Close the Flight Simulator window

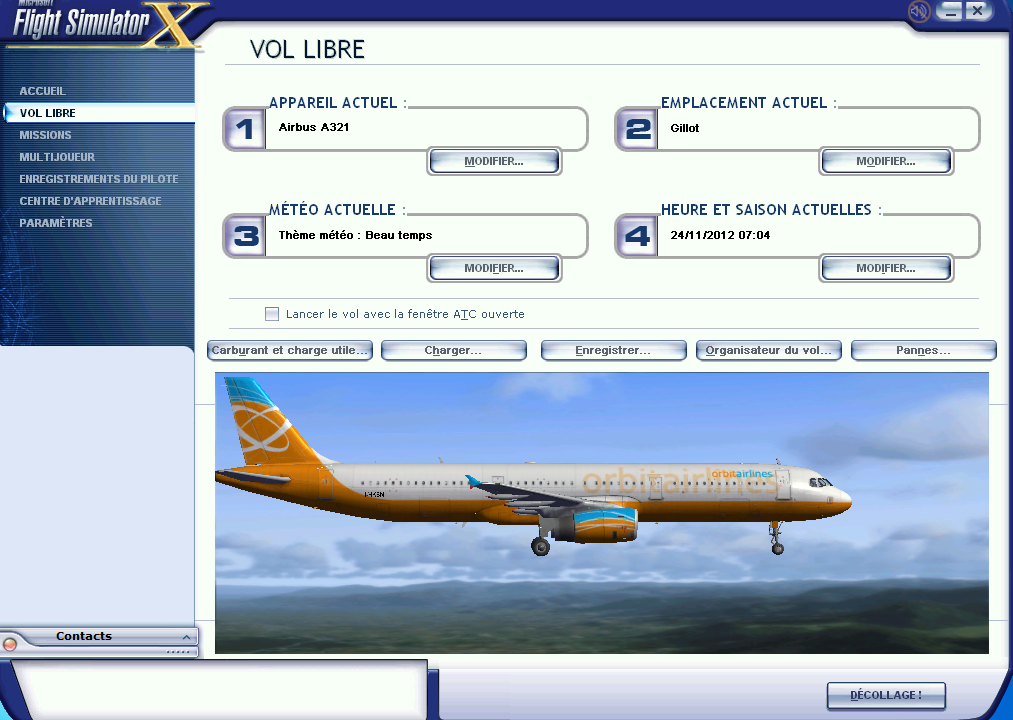978,11
